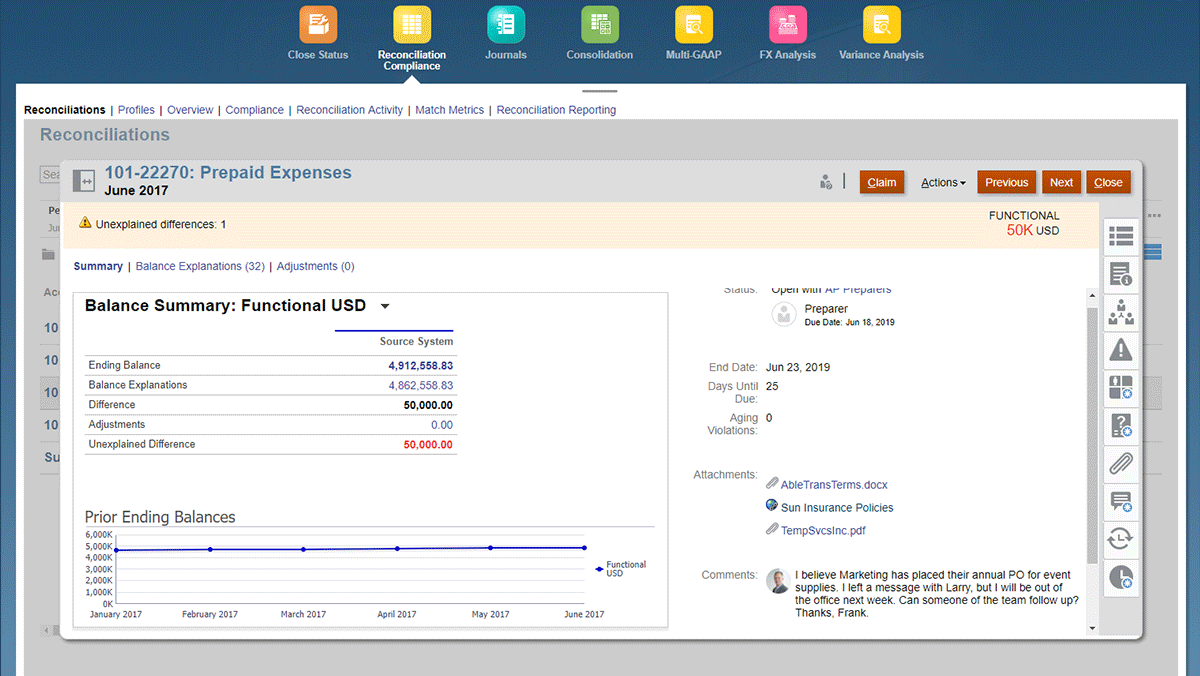Click the Next button
Screen dimensions: 1200x676
coord(1061,182)
